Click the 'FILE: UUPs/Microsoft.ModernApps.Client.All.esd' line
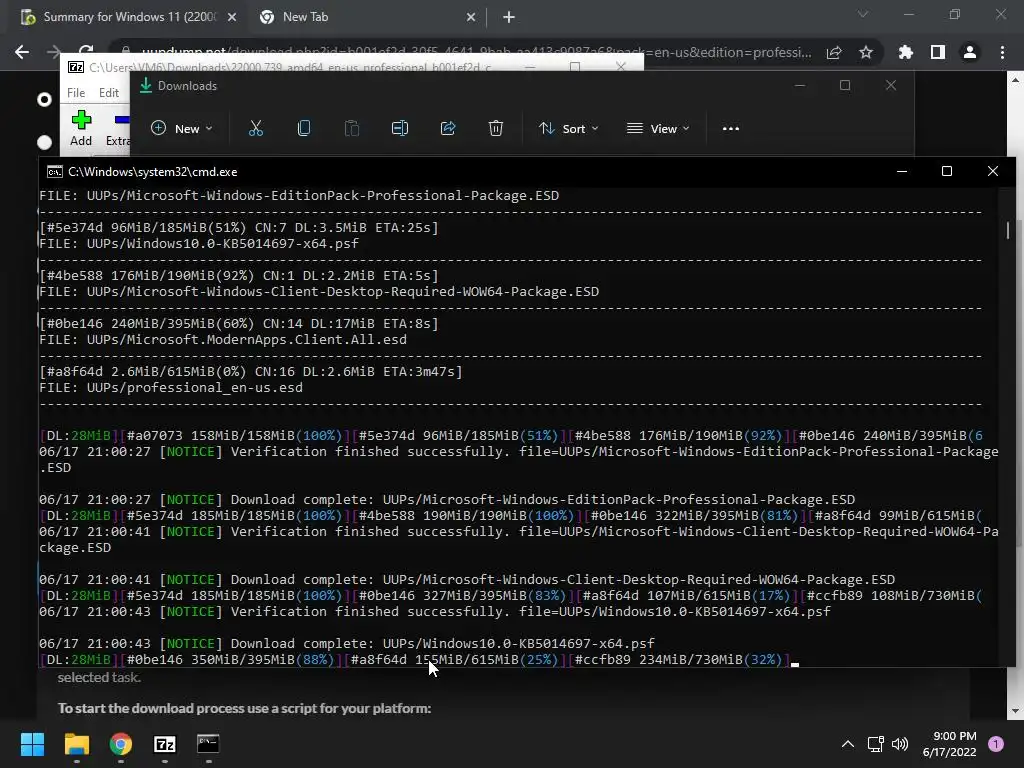Screen dimensions: 1024x768 point(223,340)
